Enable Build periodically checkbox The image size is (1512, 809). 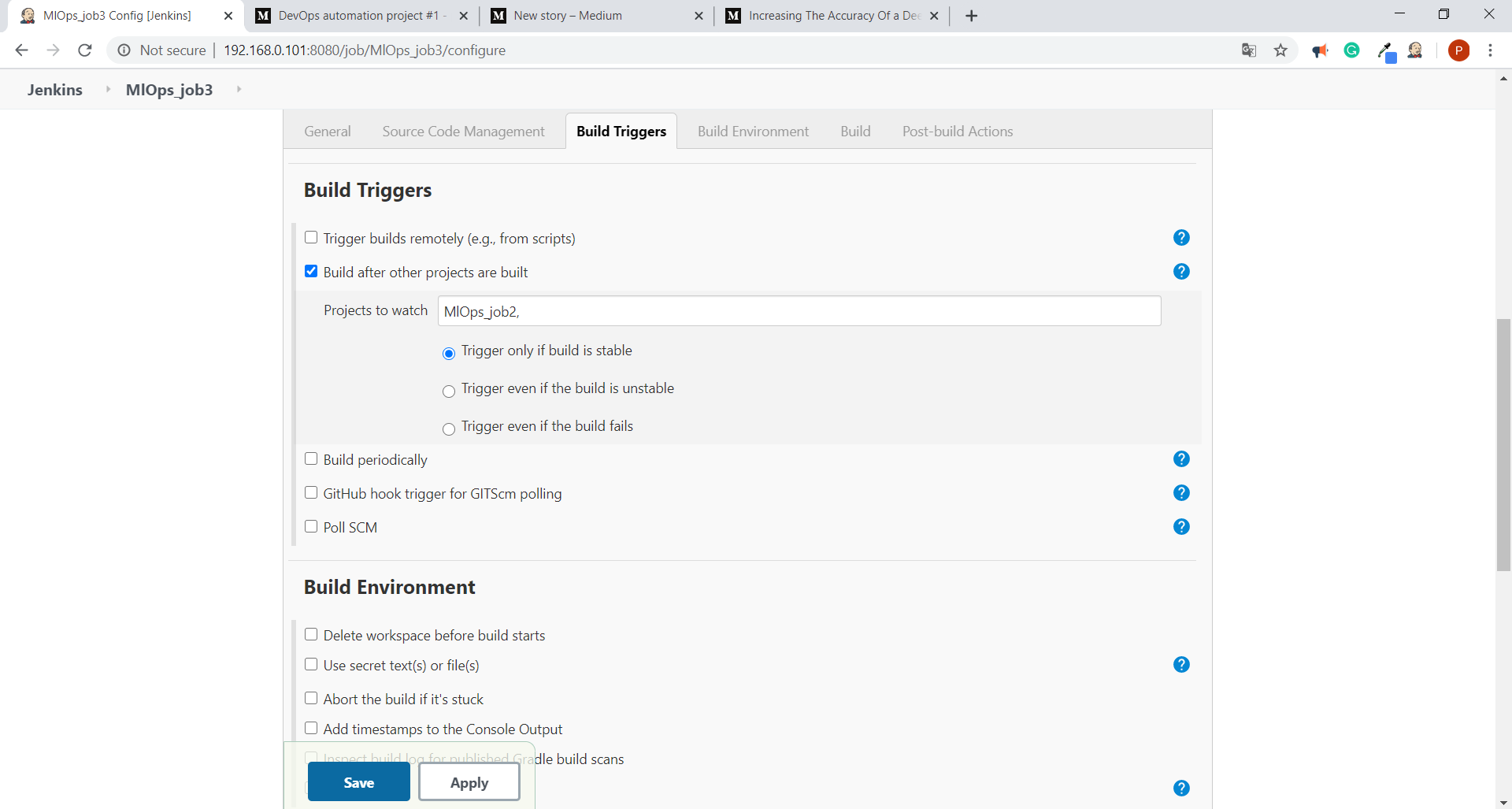(311, 458)
